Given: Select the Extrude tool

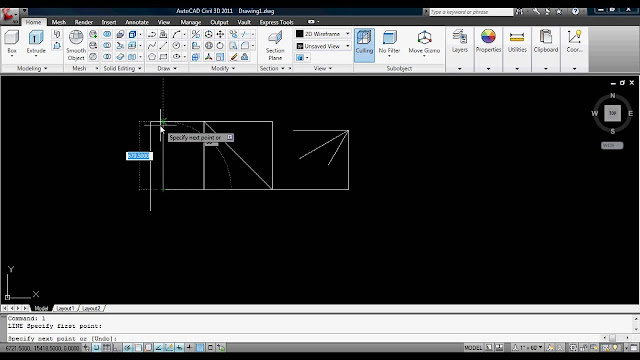Looking at the screenshot, I should [36, 42].
